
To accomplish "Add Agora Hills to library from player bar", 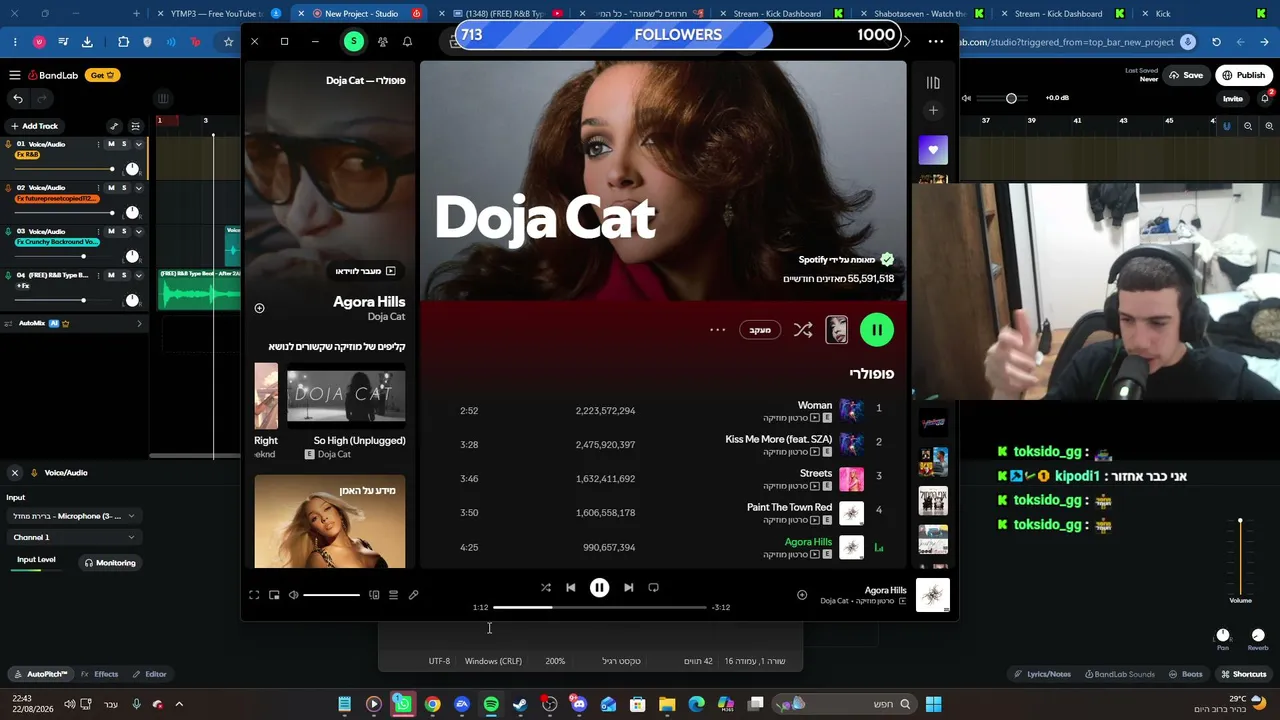I will point(801,595).
